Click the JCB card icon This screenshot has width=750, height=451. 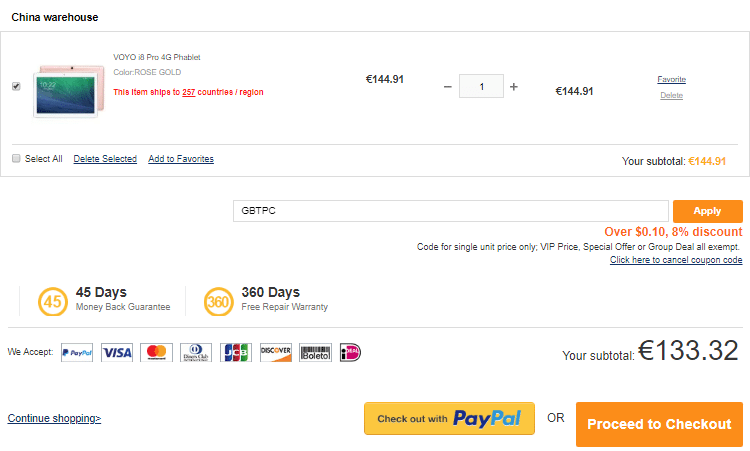click(235, 352)
